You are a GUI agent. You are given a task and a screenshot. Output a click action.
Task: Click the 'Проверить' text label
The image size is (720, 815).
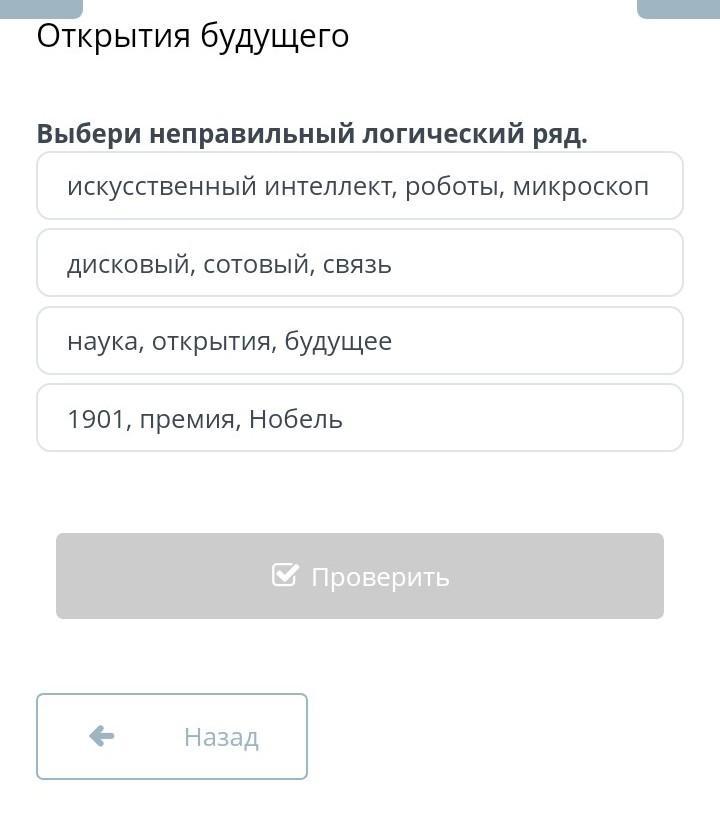click(381, 577)
